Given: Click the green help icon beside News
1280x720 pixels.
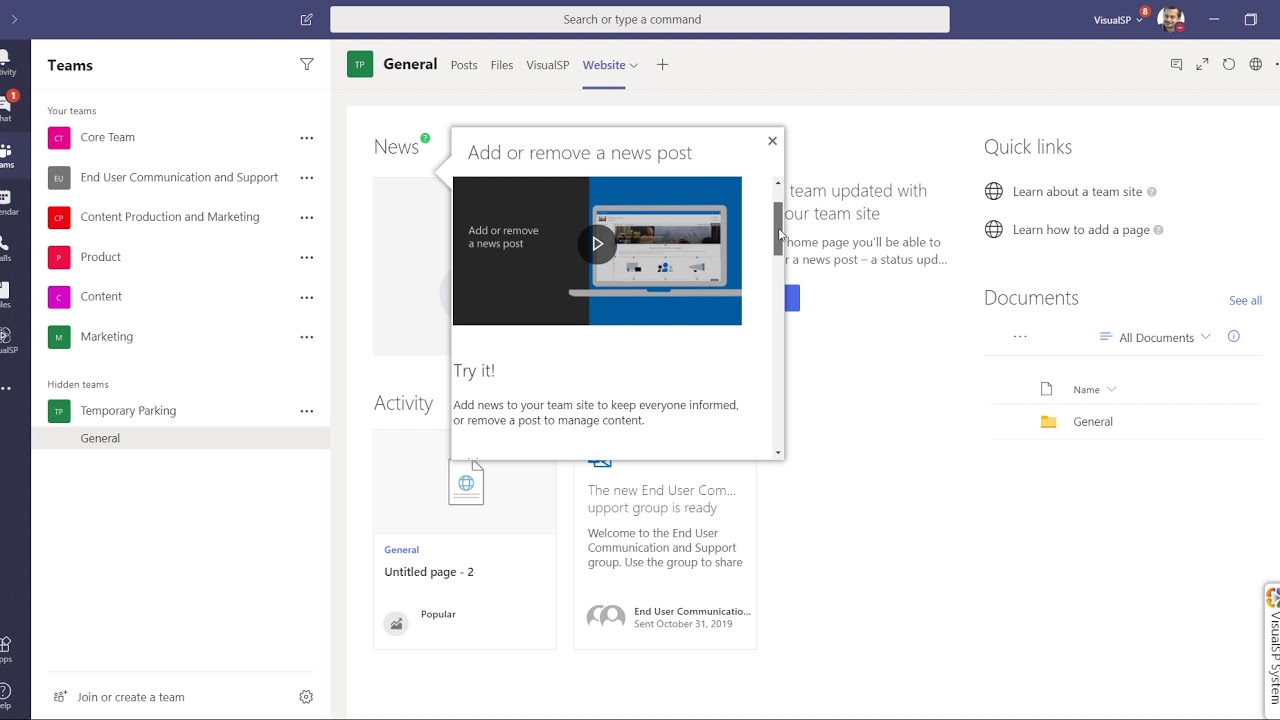Looking at the screenshot, I should [425, 138].
